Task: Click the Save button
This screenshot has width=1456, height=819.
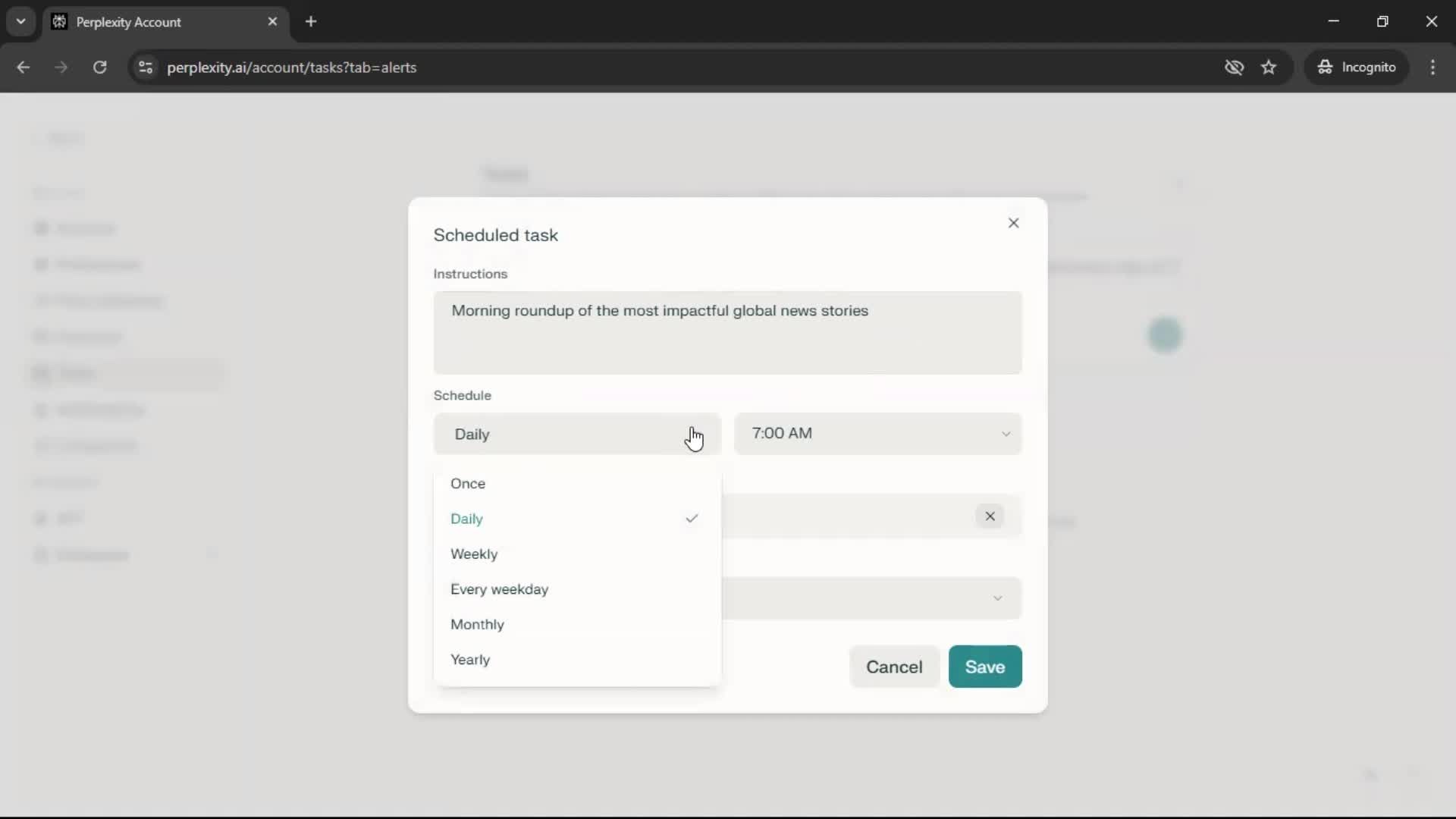Action: point(984,667)
